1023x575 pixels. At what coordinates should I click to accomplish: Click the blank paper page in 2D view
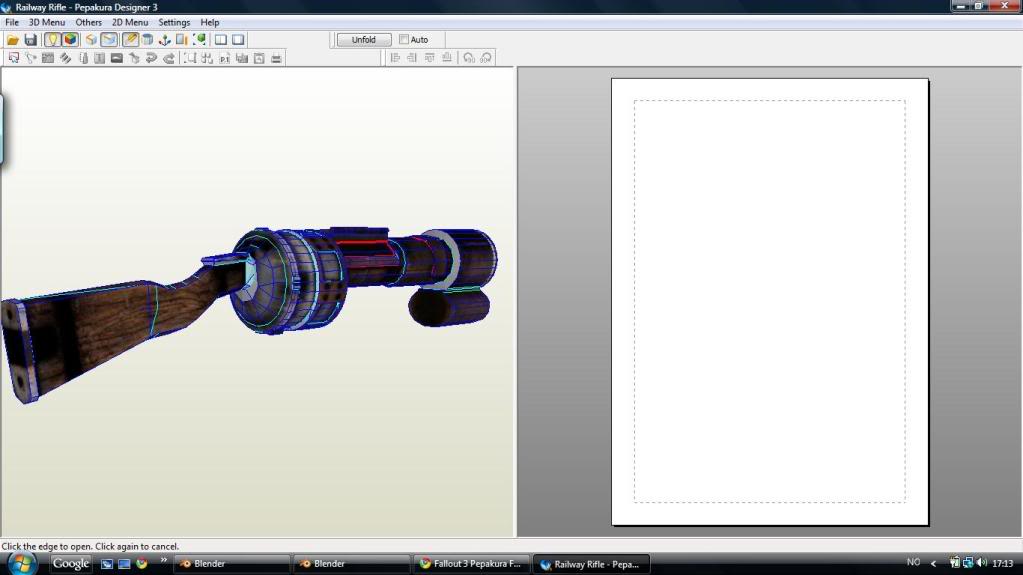point(770,302)
